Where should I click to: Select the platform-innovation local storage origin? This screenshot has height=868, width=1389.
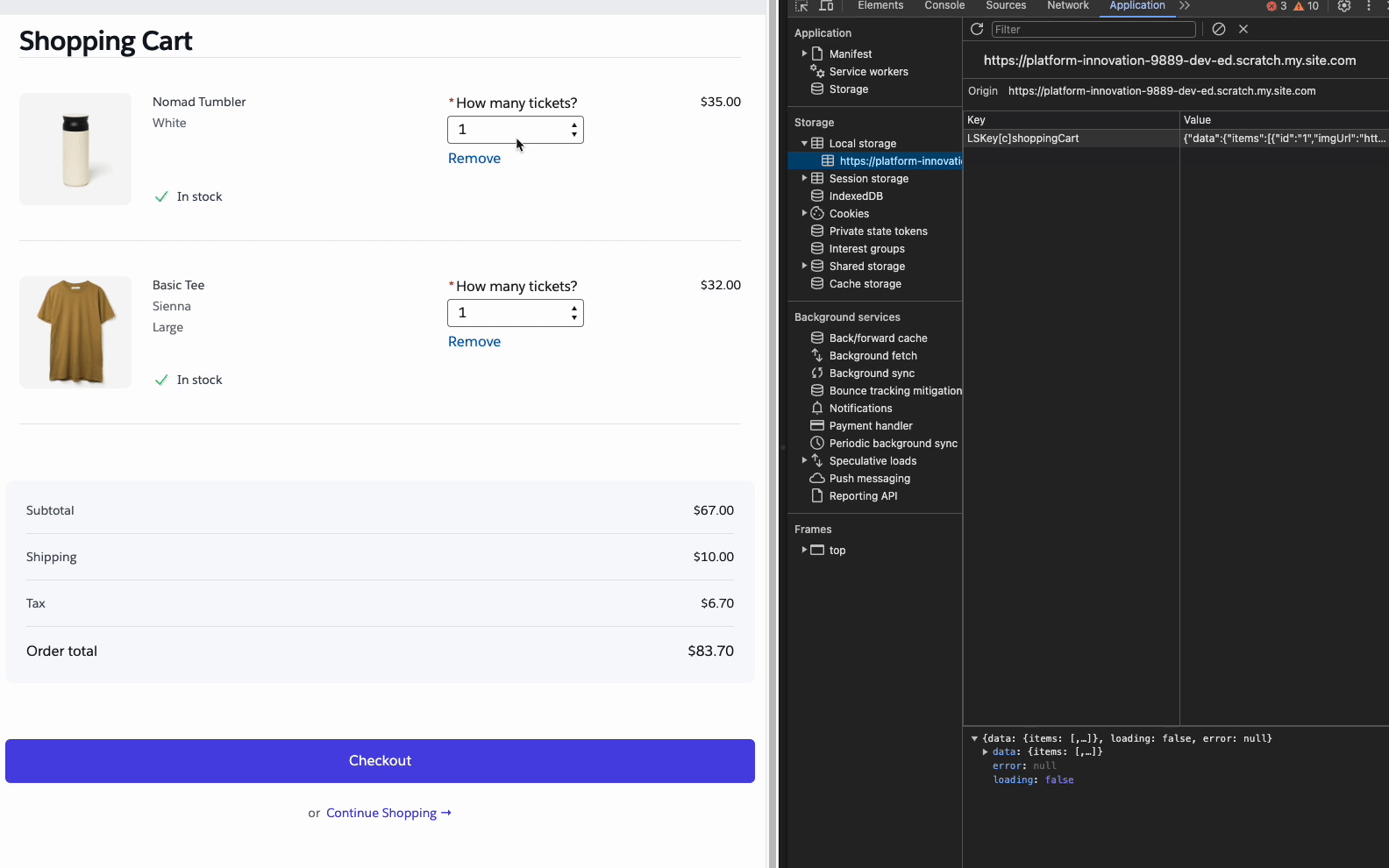(900, 161)
